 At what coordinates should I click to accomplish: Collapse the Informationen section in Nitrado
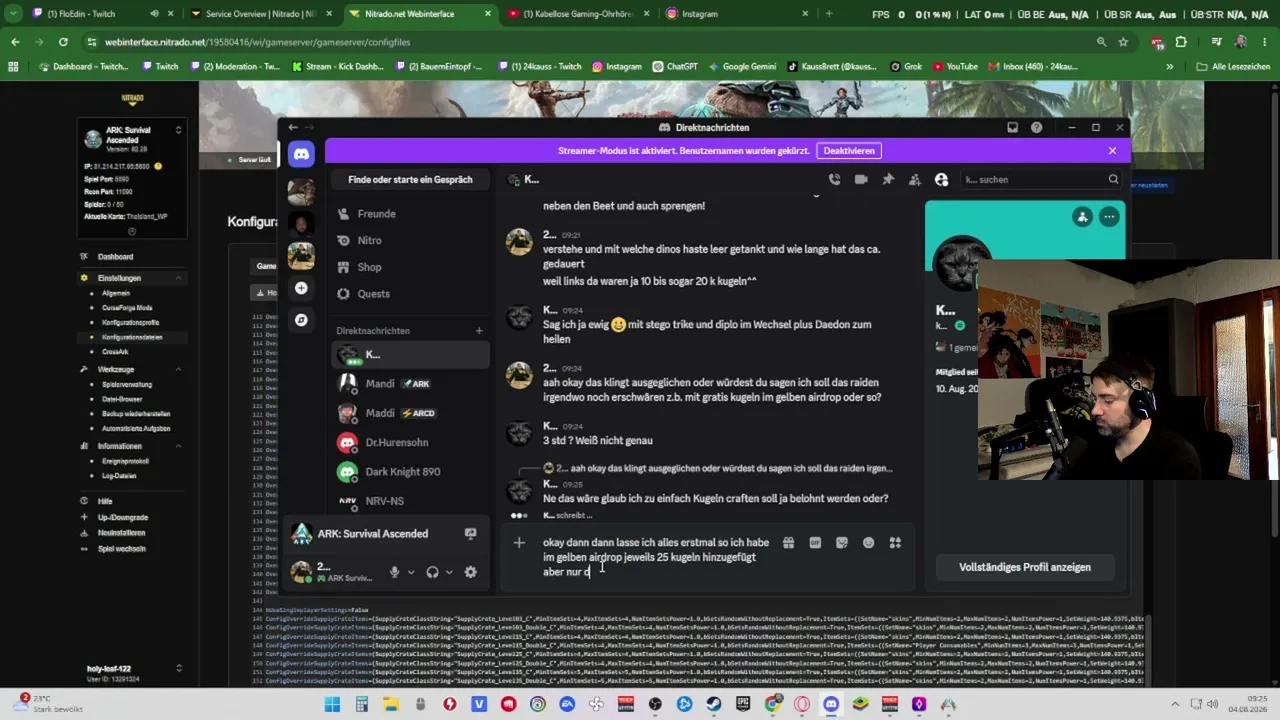click(x=179, y=446)
